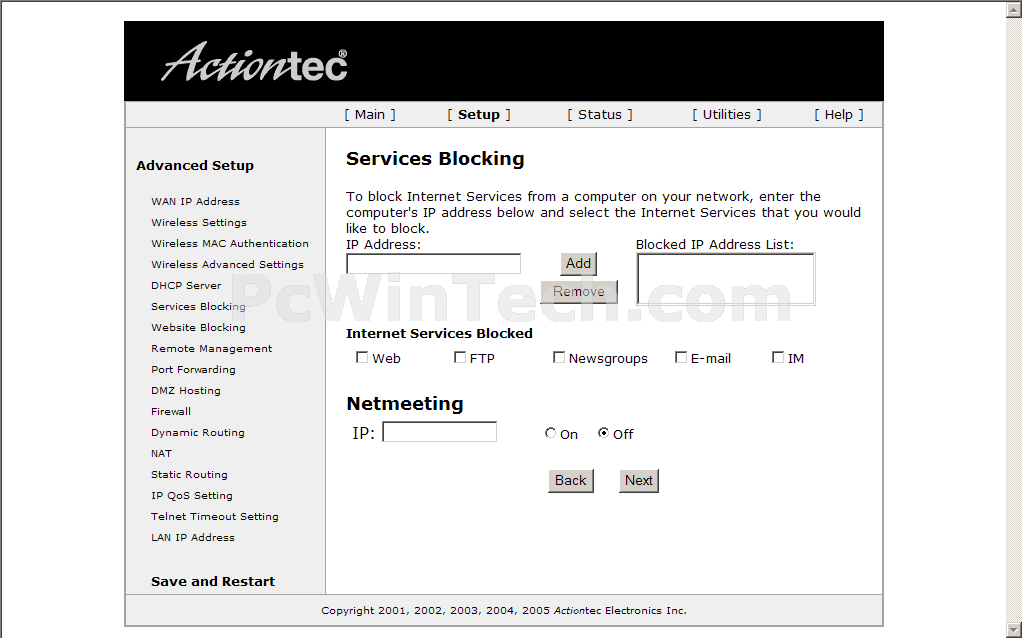Click the Services Blocking page heading
The height and width of the screenshot is (638, 1022).
[435, 159]
